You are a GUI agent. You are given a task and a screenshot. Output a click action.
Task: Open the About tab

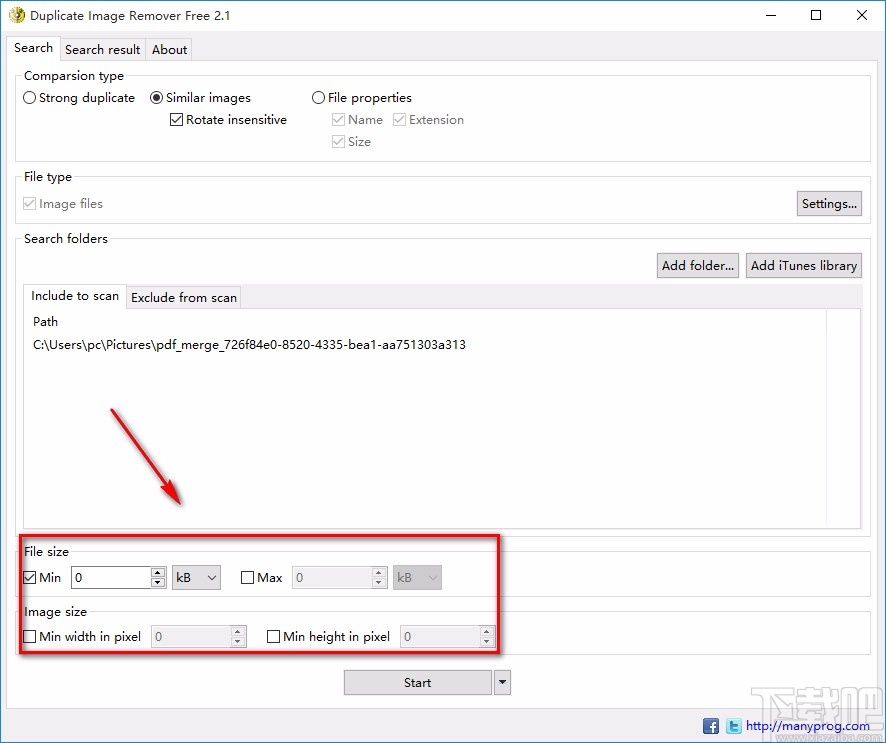click(169, 49)
